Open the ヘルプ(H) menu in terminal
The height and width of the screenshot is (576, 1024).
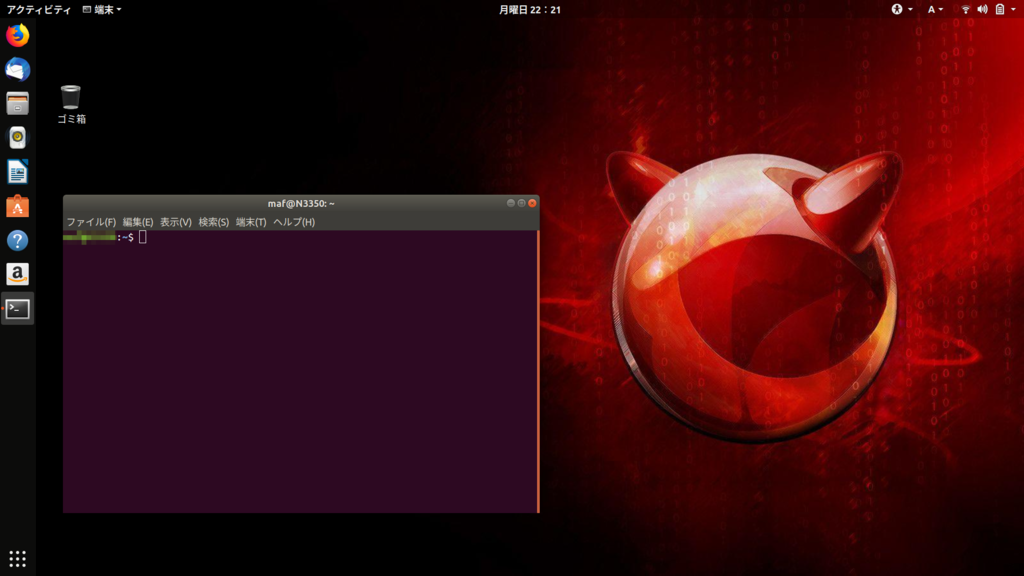coord(294,222)
